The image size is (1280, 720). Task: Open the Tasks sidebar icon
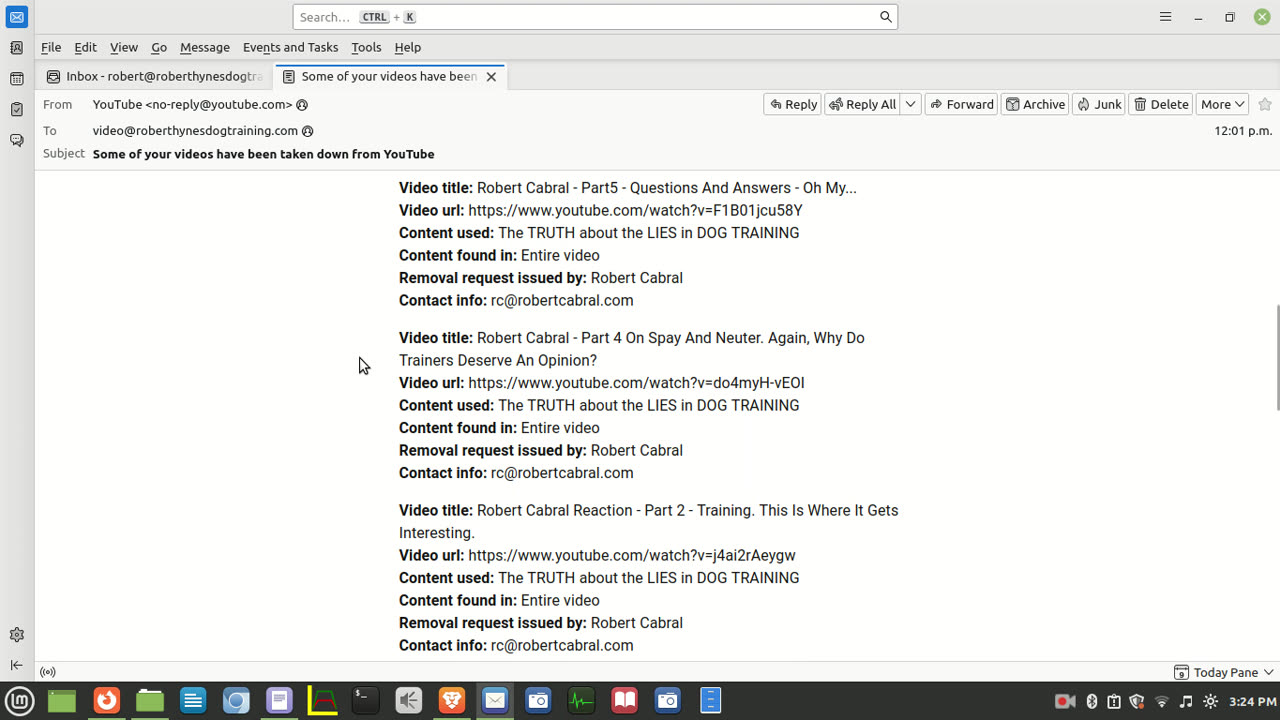click(x=17, y=110)
